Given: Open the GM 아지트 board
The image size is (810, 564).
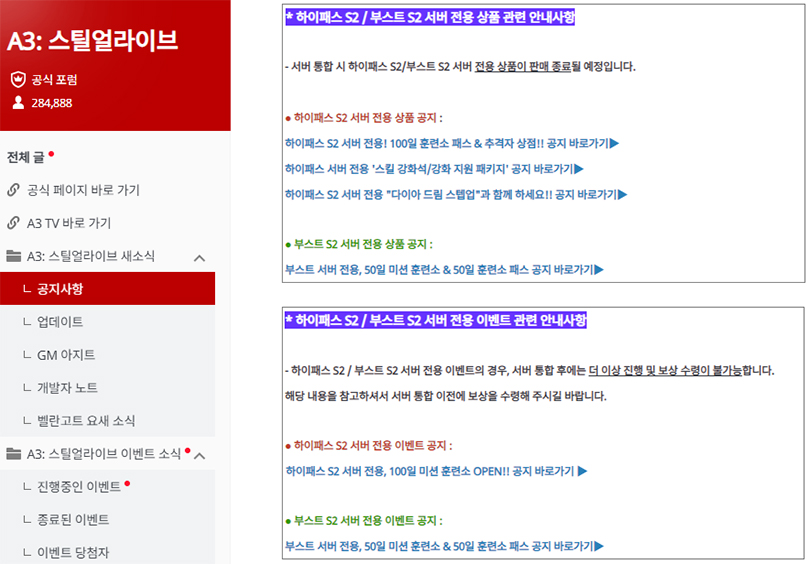Looking at the screenshot, I should 66,355.
